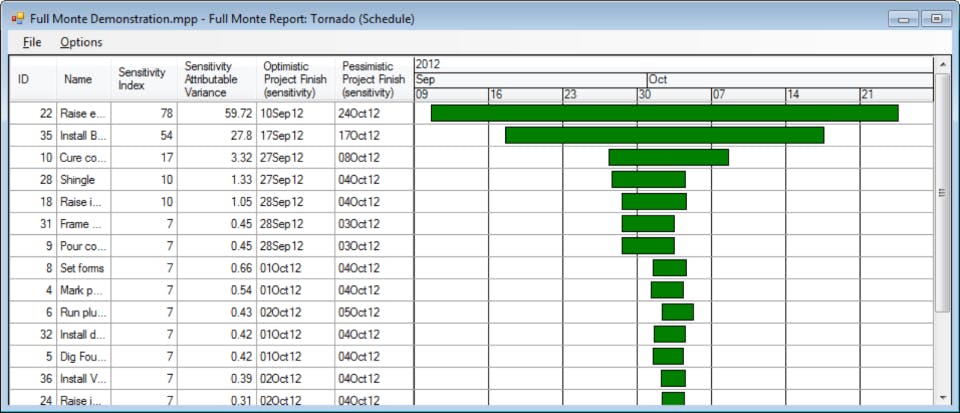
Task: Click the Pessimistic Project Finish header
Action: point(374,79)
